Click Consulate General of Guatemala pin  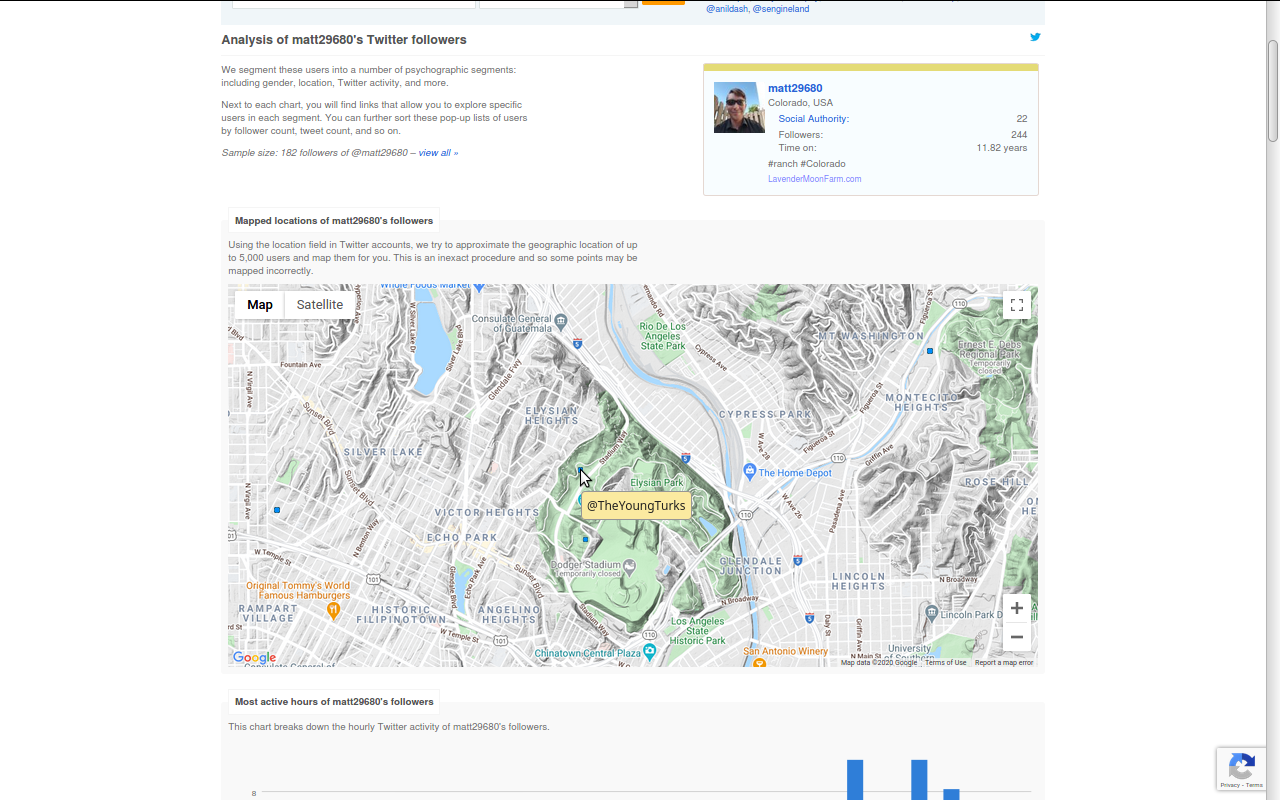click(x=561, y=321)
